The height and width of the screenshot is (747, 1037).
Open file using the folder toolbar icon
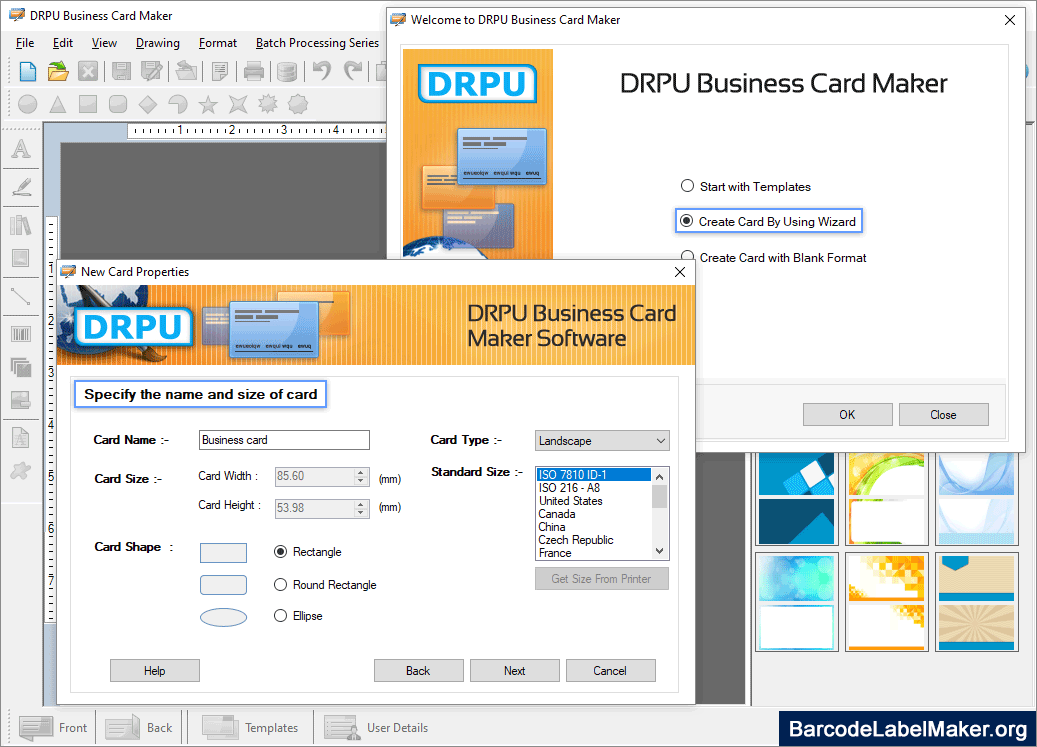coord(58,71)
